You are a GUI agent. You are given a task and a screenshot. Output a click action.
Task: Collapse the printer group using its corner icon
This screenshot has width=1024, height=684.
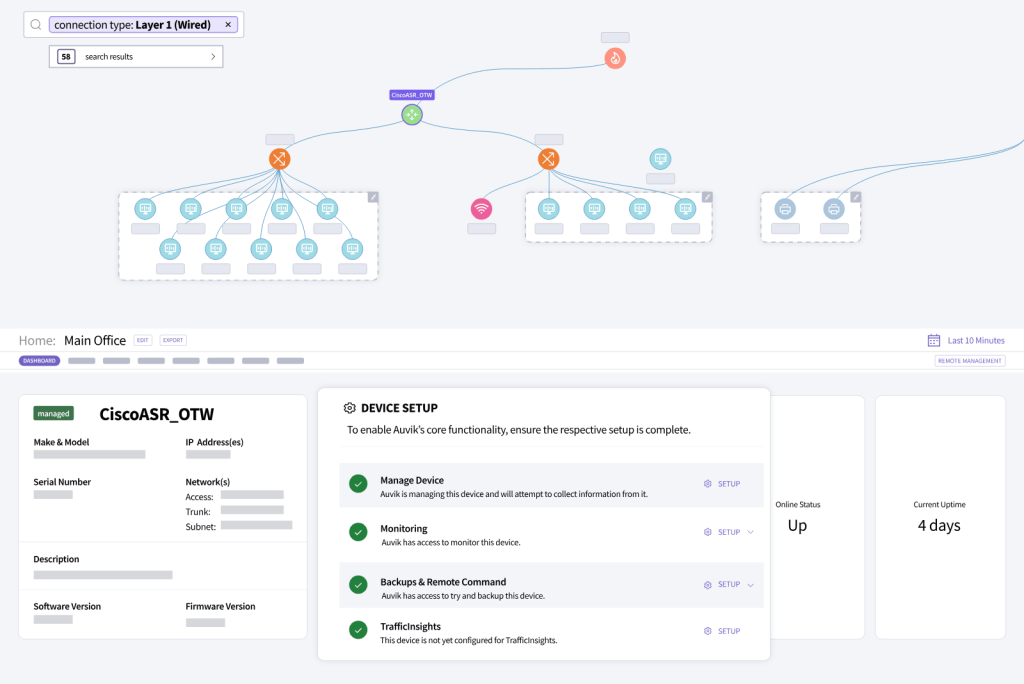coord(856,197)
